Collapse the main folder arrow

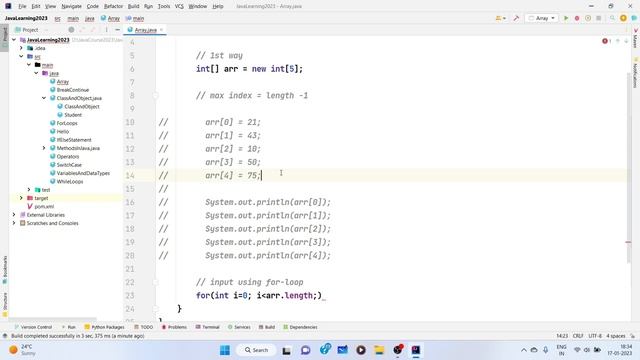click(x=29, y=65)
